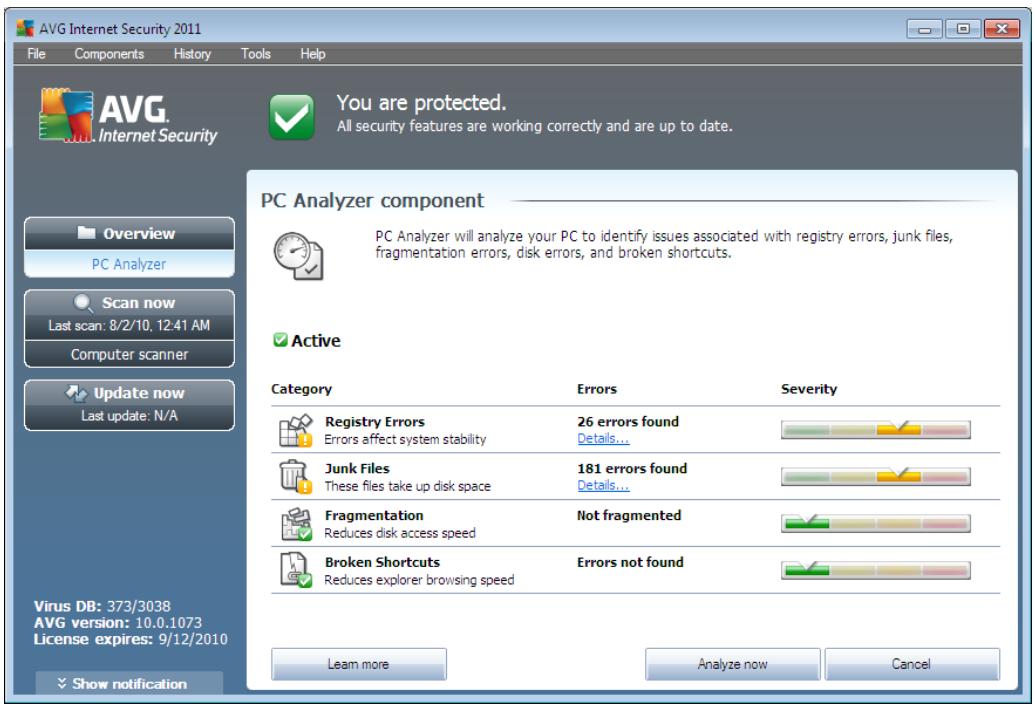The width and height of the screenshot is (1034, 704).
Task: Click the 'Last scan: 8/2/10, 12:41 AM' text
Action: point(129,326)
